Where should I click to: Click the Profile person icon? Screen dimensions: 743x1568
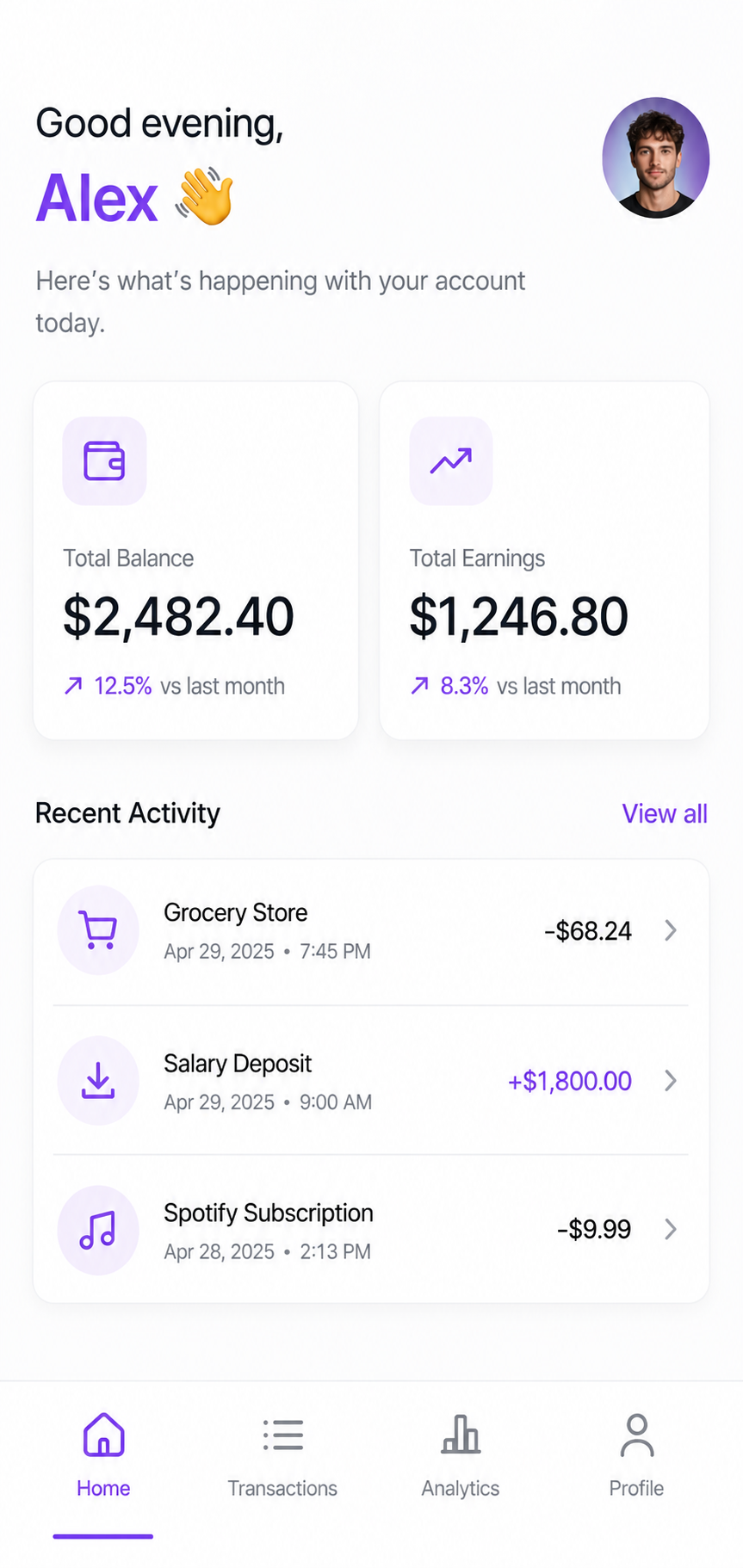tap(637, 1435)
